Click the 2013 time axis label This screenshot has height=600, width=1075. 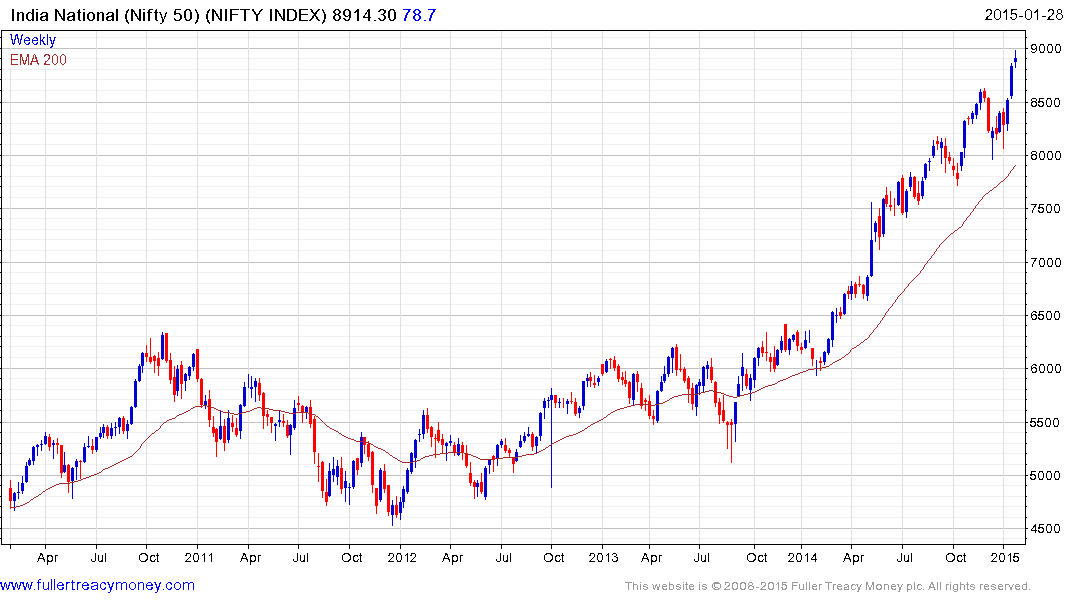pyautogui.click(x=603, y=557)
